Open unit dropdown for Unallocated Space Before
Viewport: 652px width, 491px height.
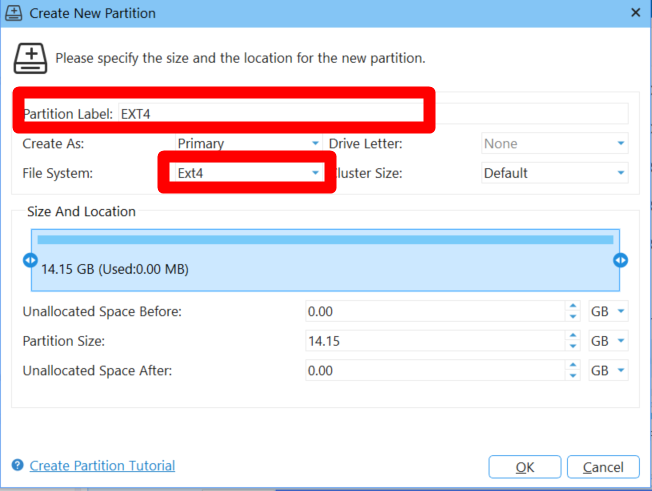pos(608,311)
